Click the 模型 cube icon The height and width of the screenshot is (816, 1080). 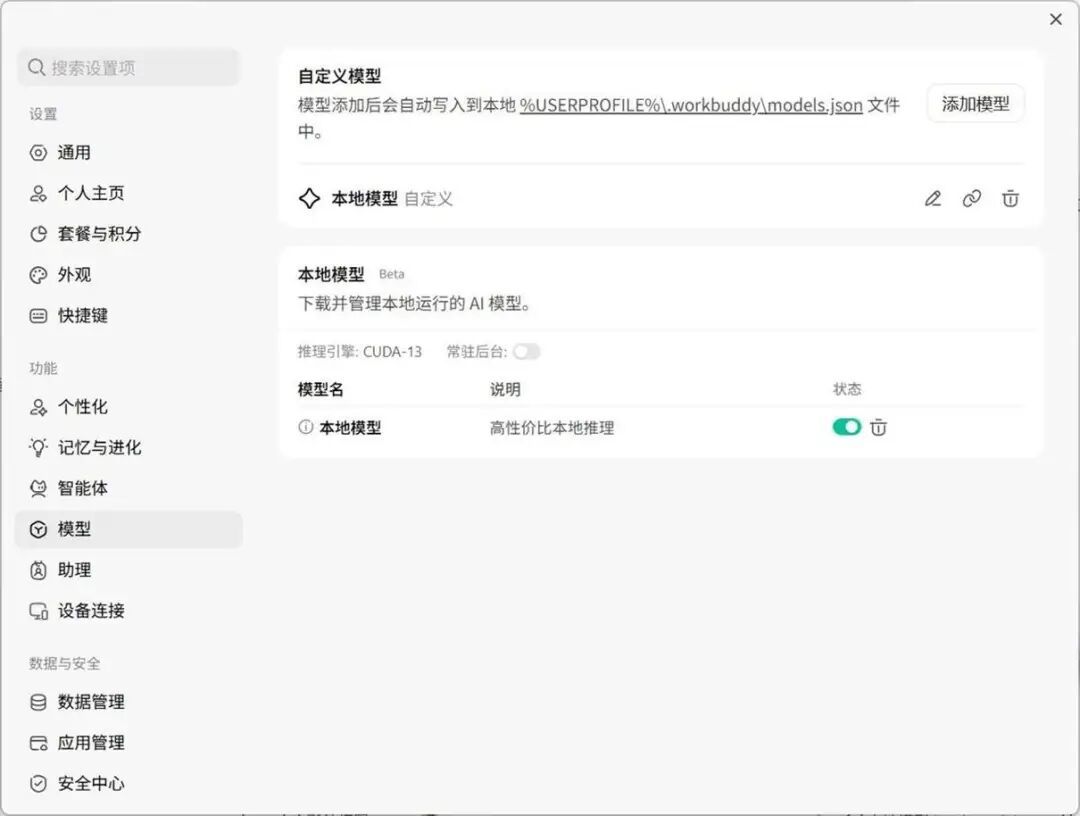(x=38, y=530)
